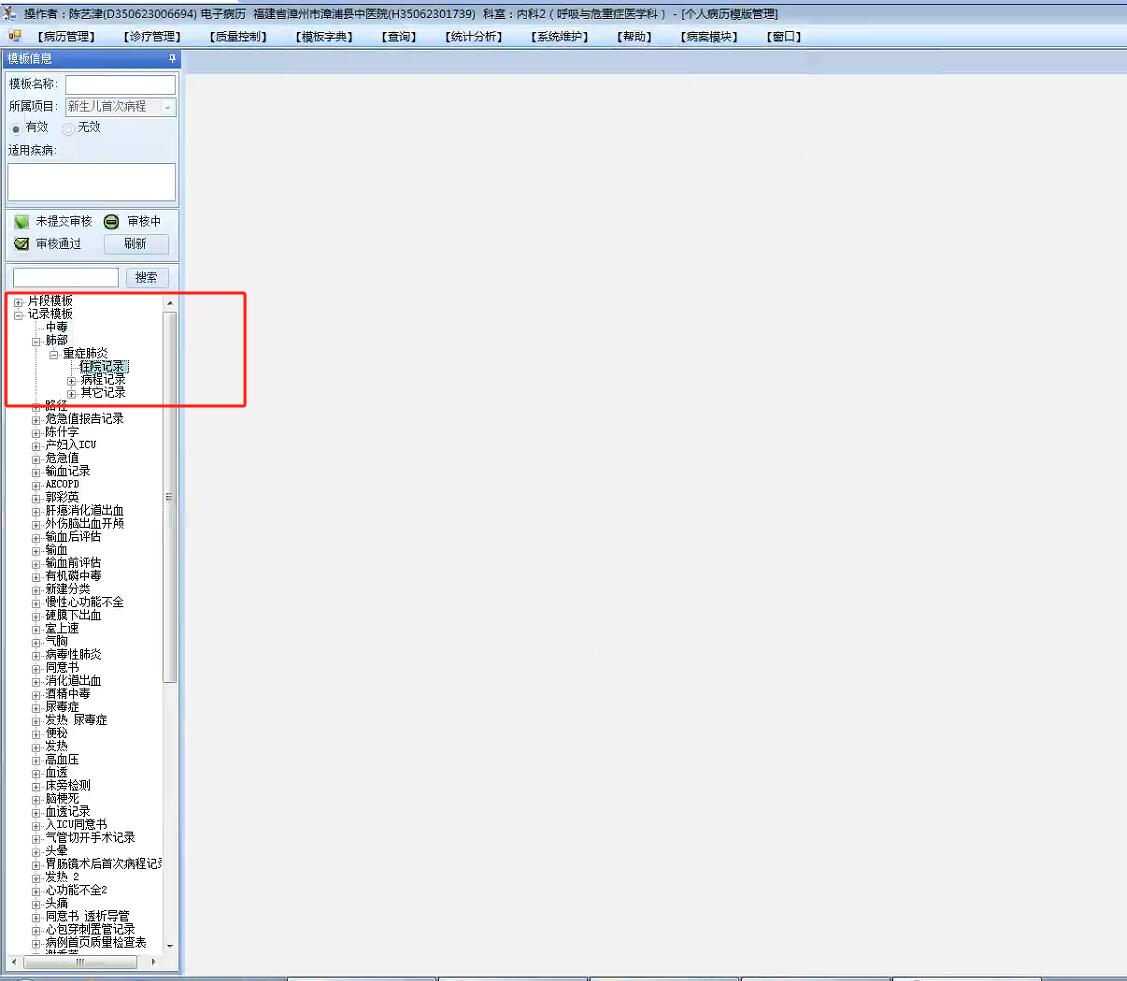Click the 审核通过 envelope icon
1127x981 pixels.
tap(22, 244)
